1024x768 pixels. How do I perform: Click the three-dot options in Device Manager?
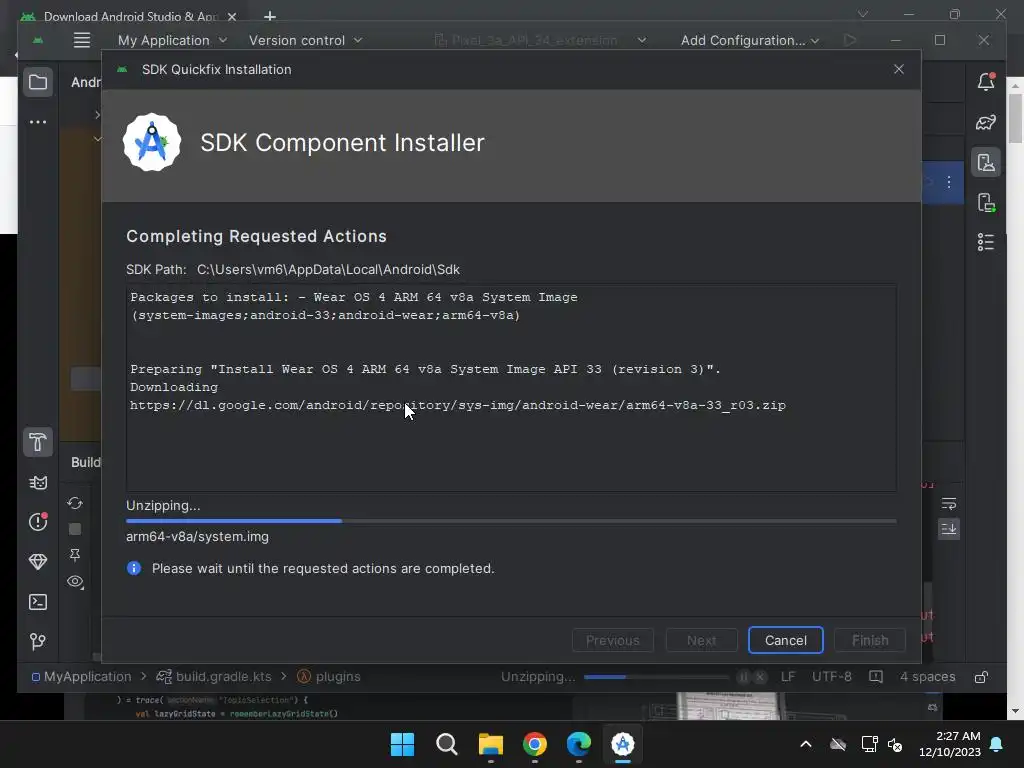(949, 182)
